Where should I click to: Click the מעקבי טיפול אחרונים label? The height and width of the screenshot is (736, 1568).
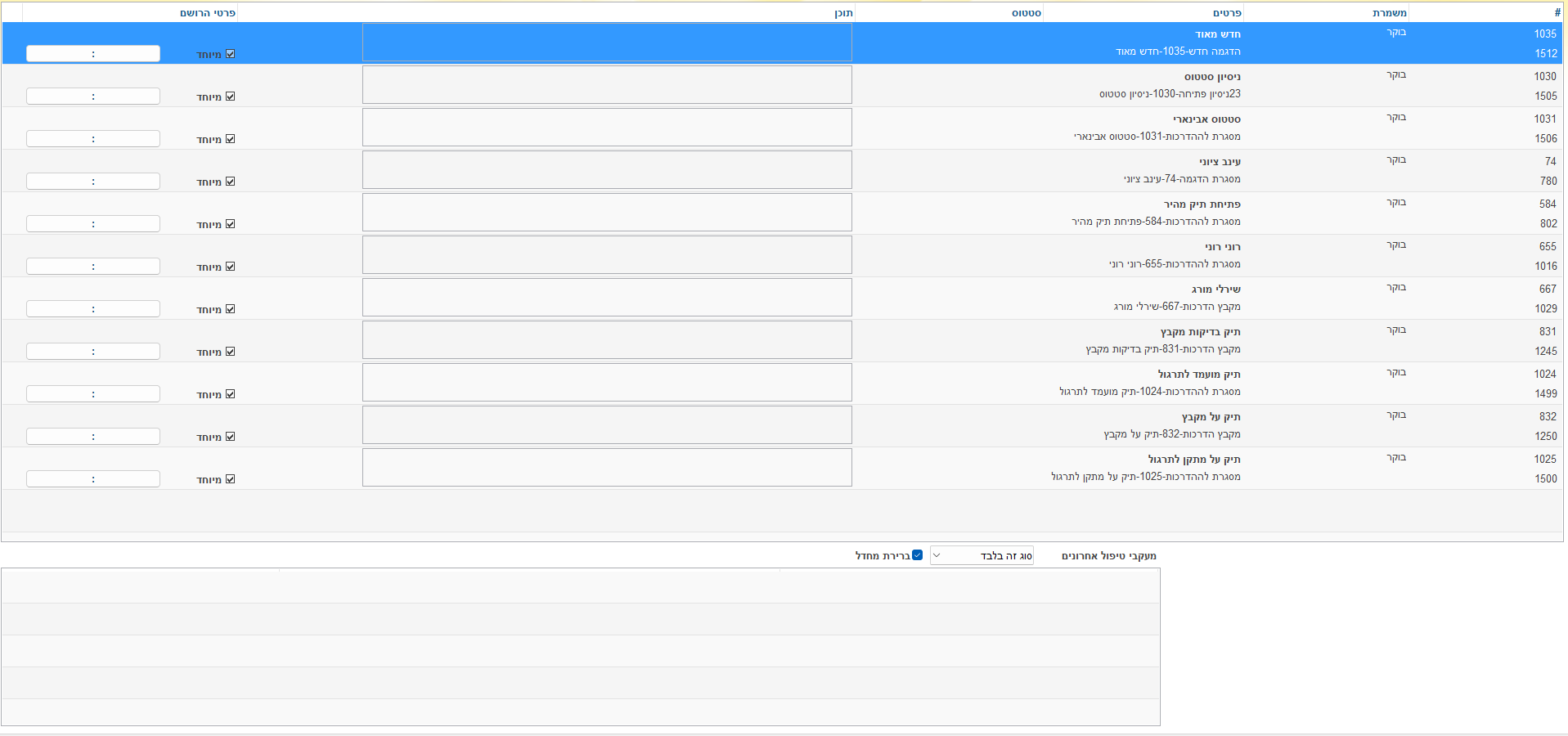pos(1108,556)
